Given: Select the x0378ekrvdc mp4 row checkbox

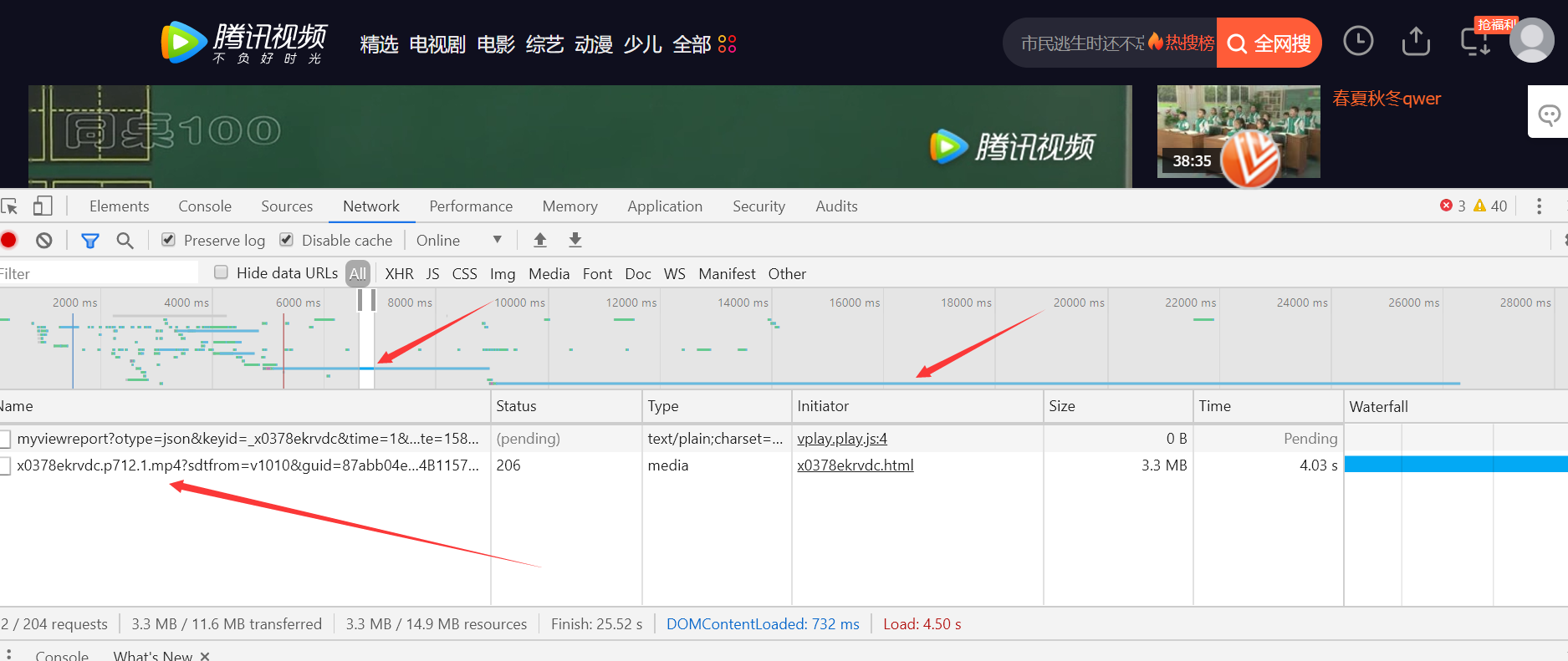Looking at the screenshot, I should point(5,465).
